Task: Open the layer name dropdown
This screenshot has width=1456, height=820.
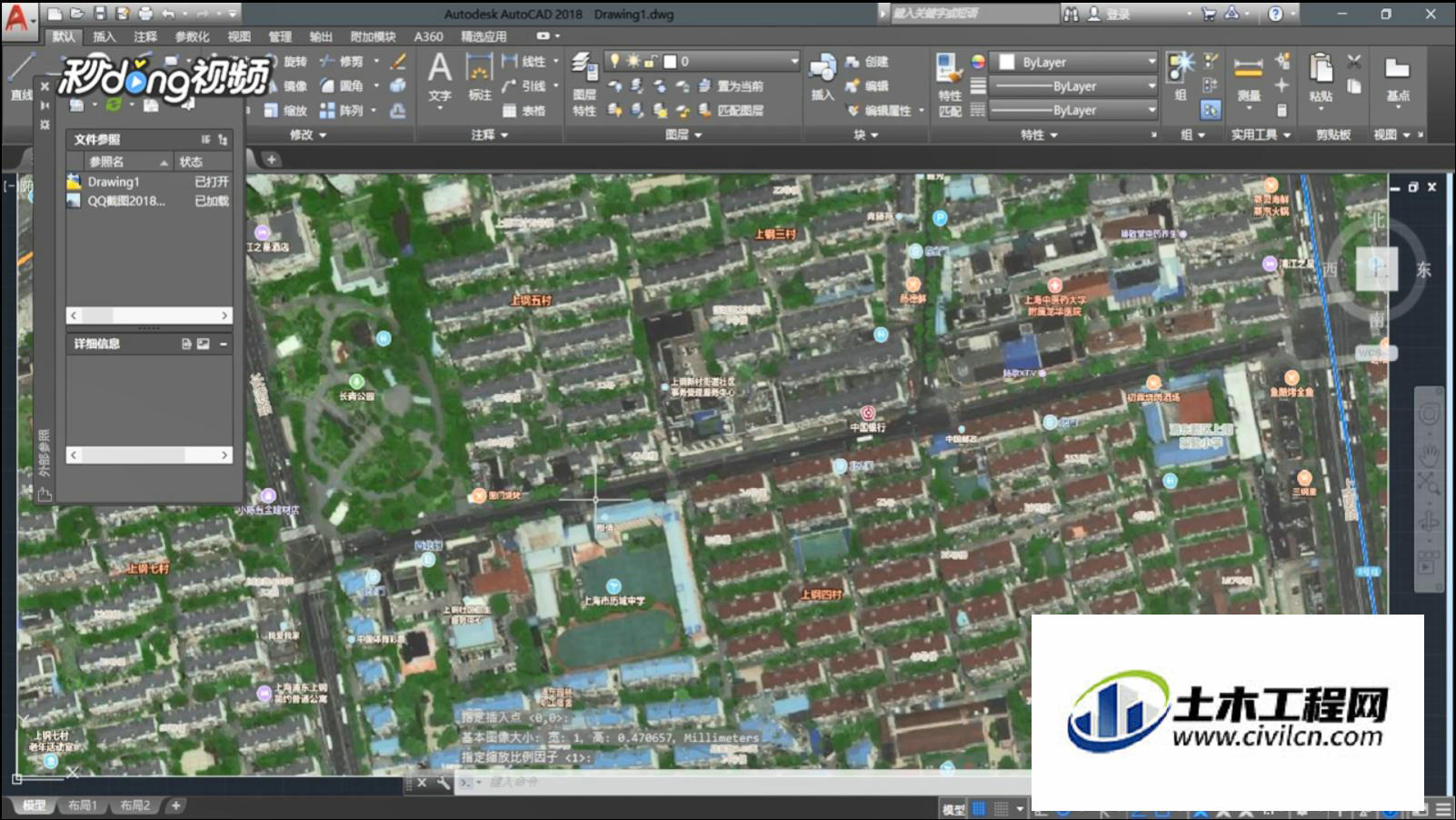Action: point(793,61)
